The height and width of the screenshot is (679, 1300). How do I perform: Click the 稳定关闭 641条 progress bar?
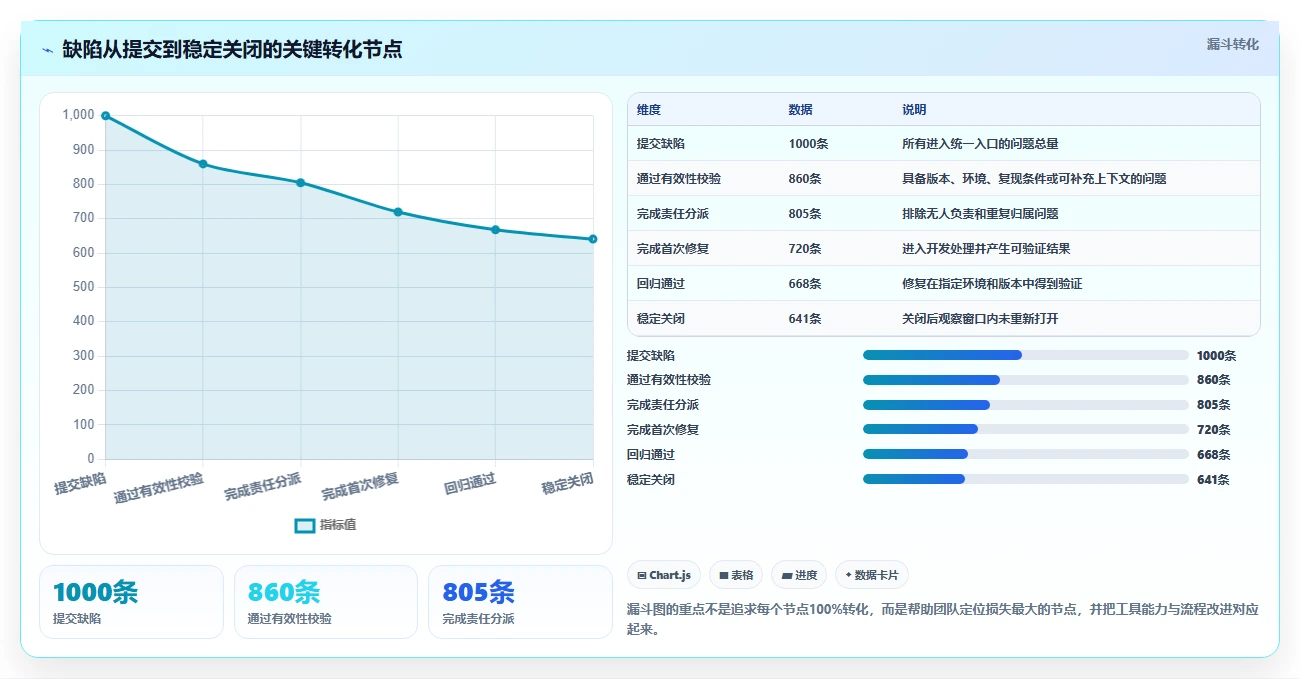click(1026, 479)
